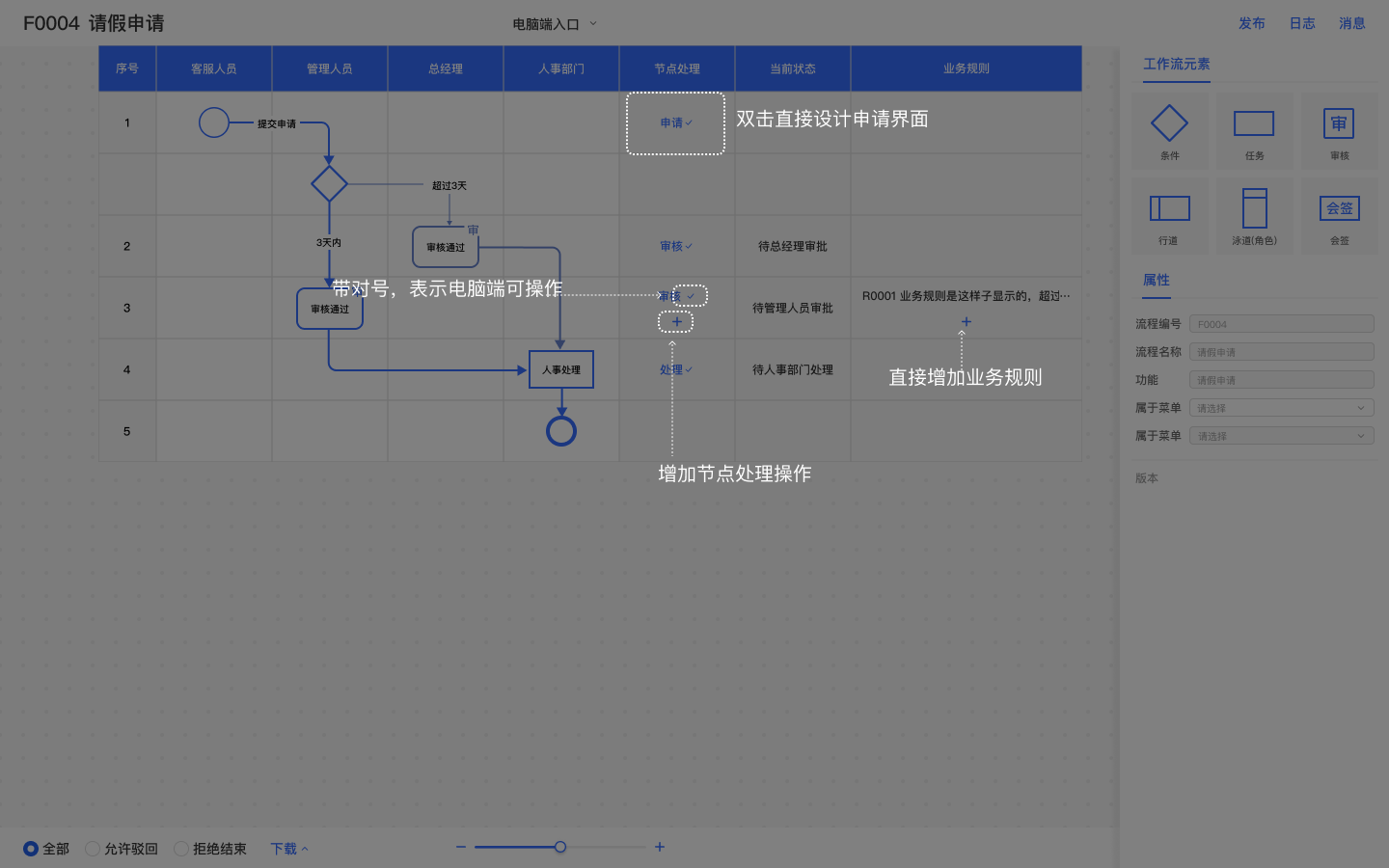Select the 会签 countersign element icon
This screenshot has height=868, width=1389.
point(1339,209)
